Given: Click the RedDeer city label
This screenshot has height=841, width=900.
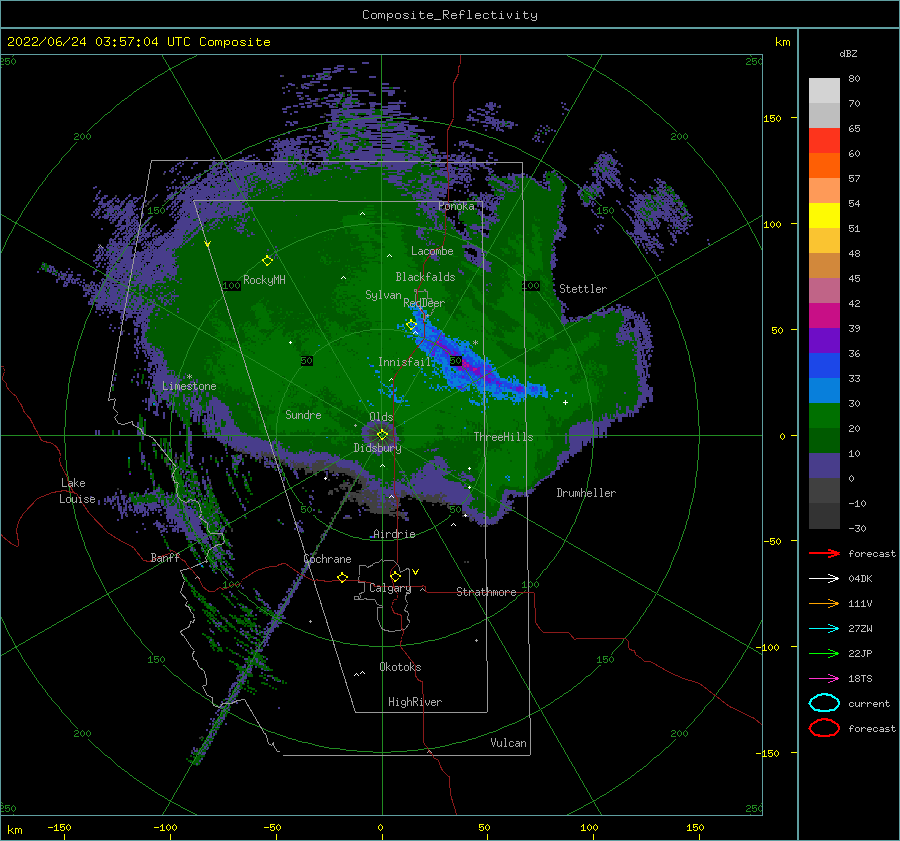Looking at the screenshot, I should (424, 303).
